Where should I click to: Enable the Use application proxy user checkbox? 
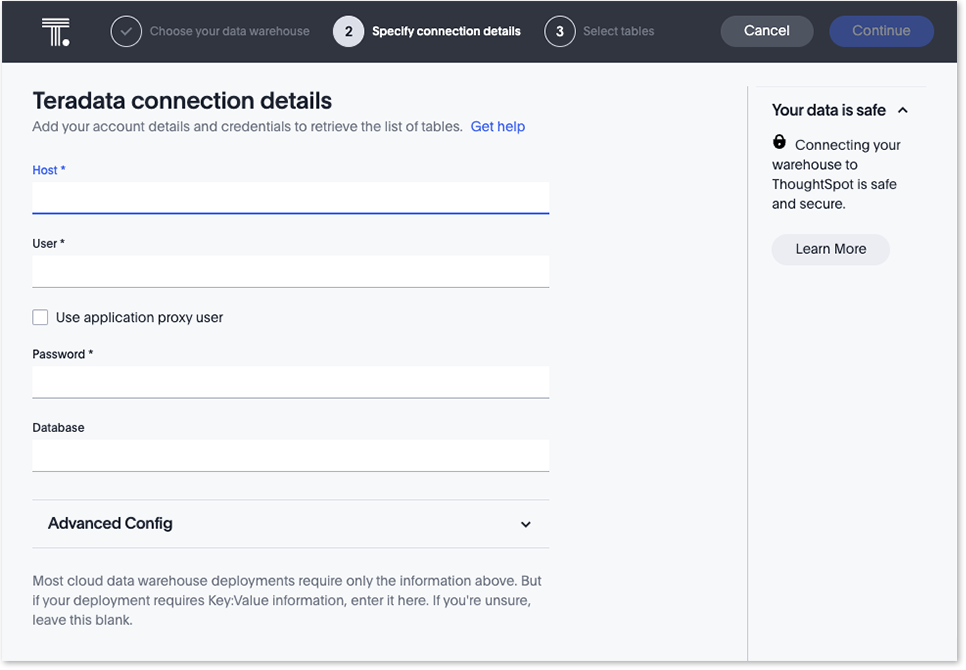[x=40, y=318]
